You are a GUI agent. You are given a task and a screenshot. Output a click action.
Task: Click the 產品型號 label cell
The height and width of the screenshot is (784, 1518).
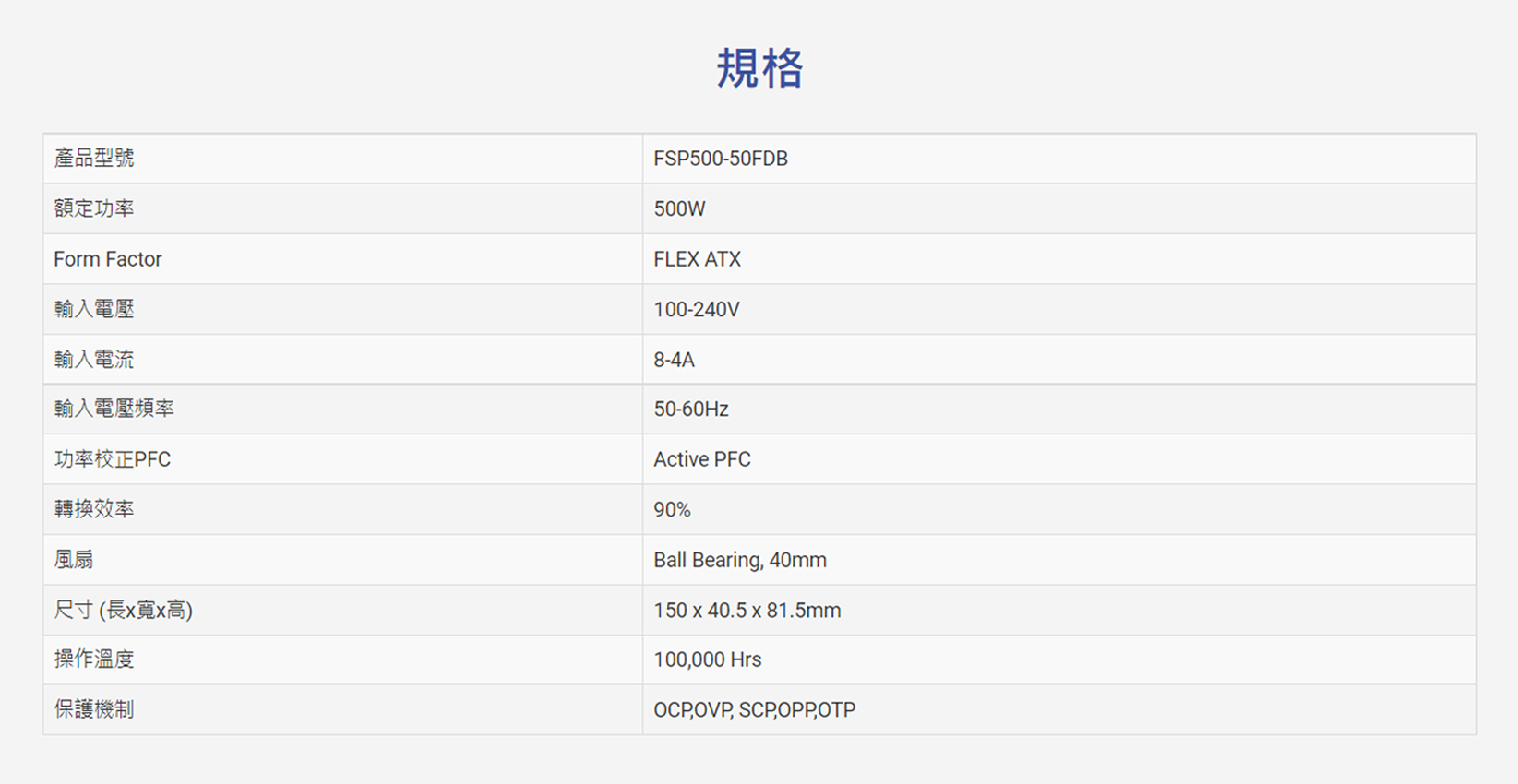pyautogui.click(x=94, y=159)
